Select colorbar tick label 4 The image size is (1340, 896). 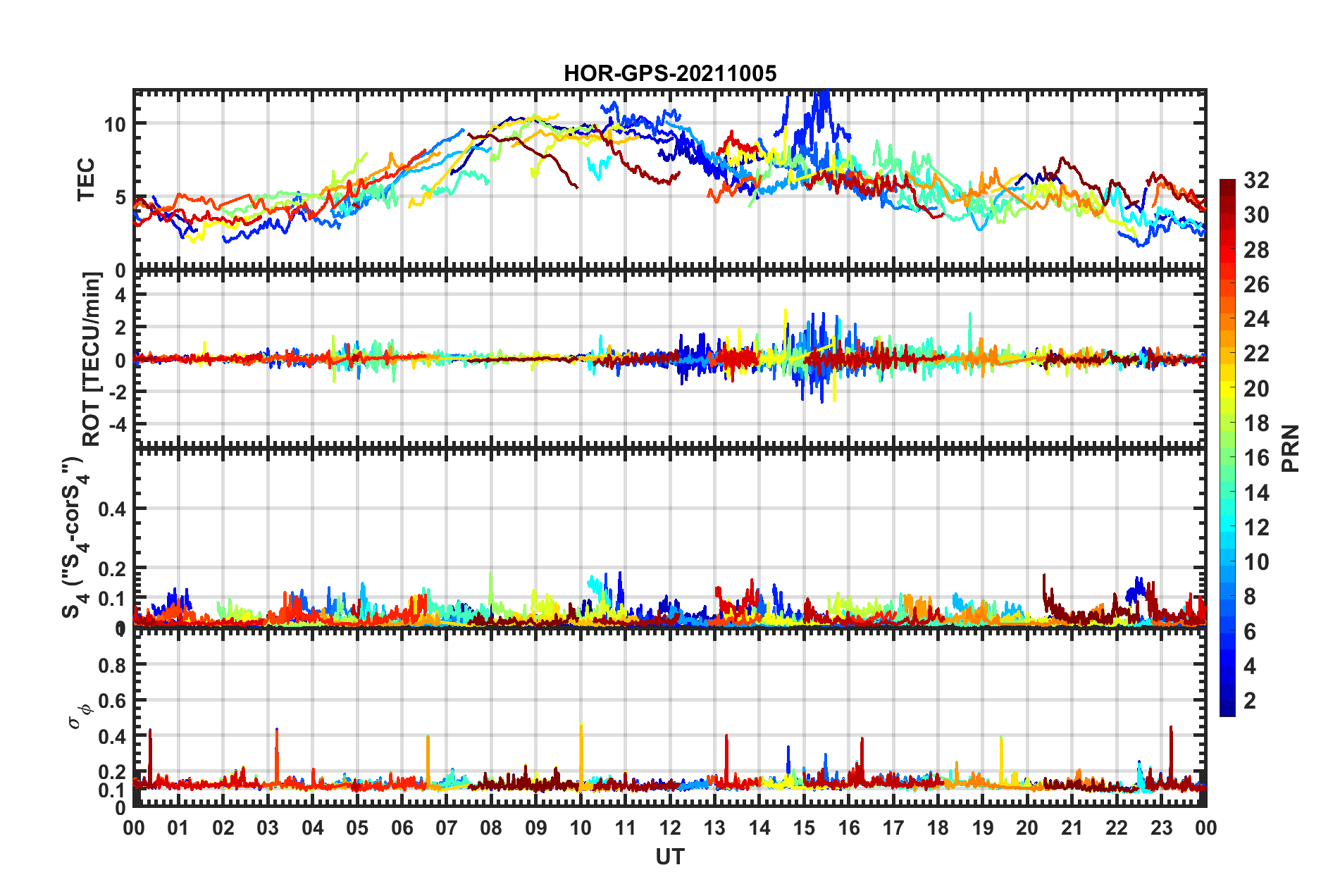tap(1250, 666)
